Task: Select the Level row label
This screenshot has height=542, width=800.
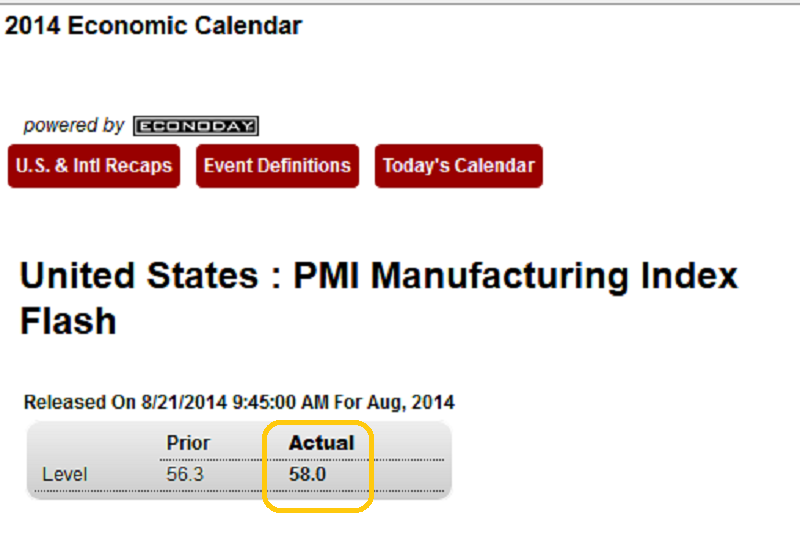Action: point(64,475)
